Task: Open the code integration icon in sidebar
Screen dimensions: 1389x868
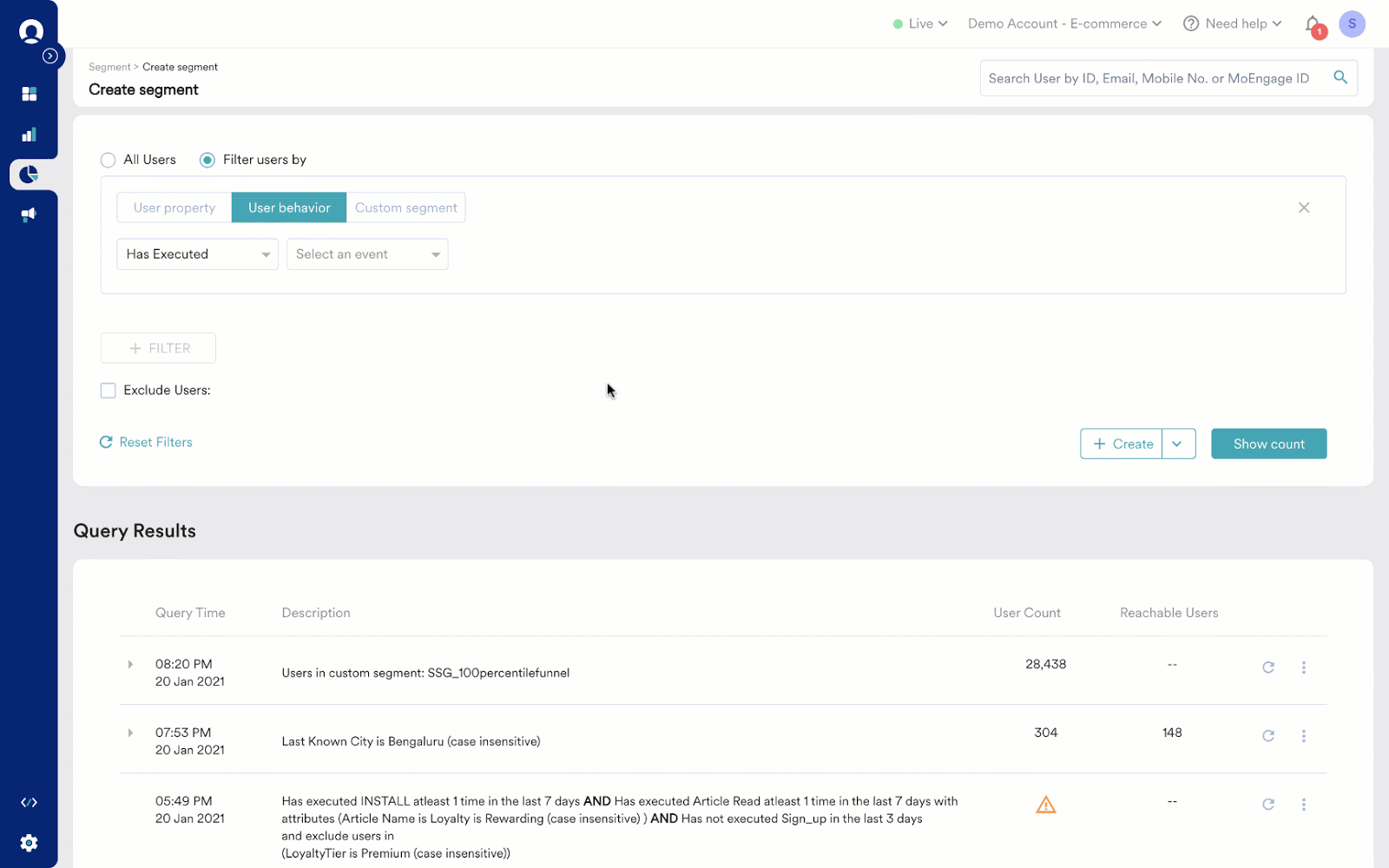Action: coord(29,803)
